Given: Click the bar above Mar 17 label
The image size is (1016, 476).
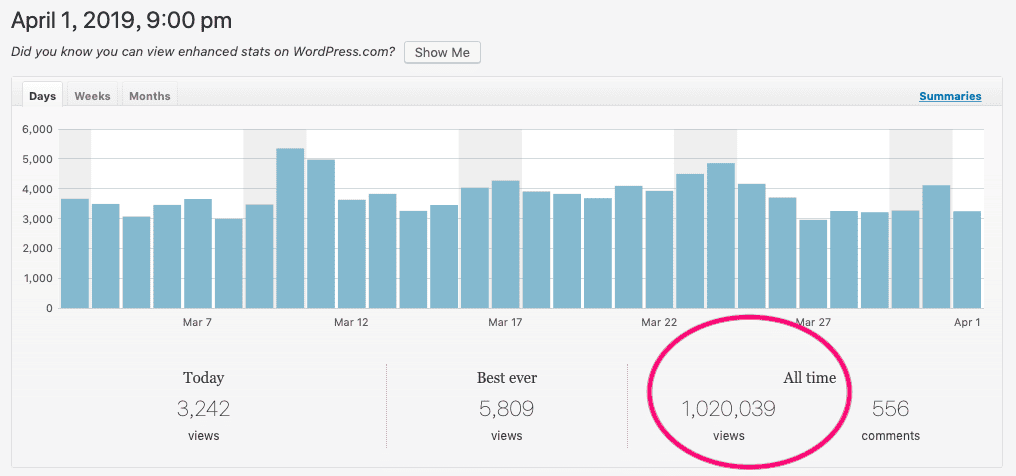Looking at the screenshot, I should [505, 245].
